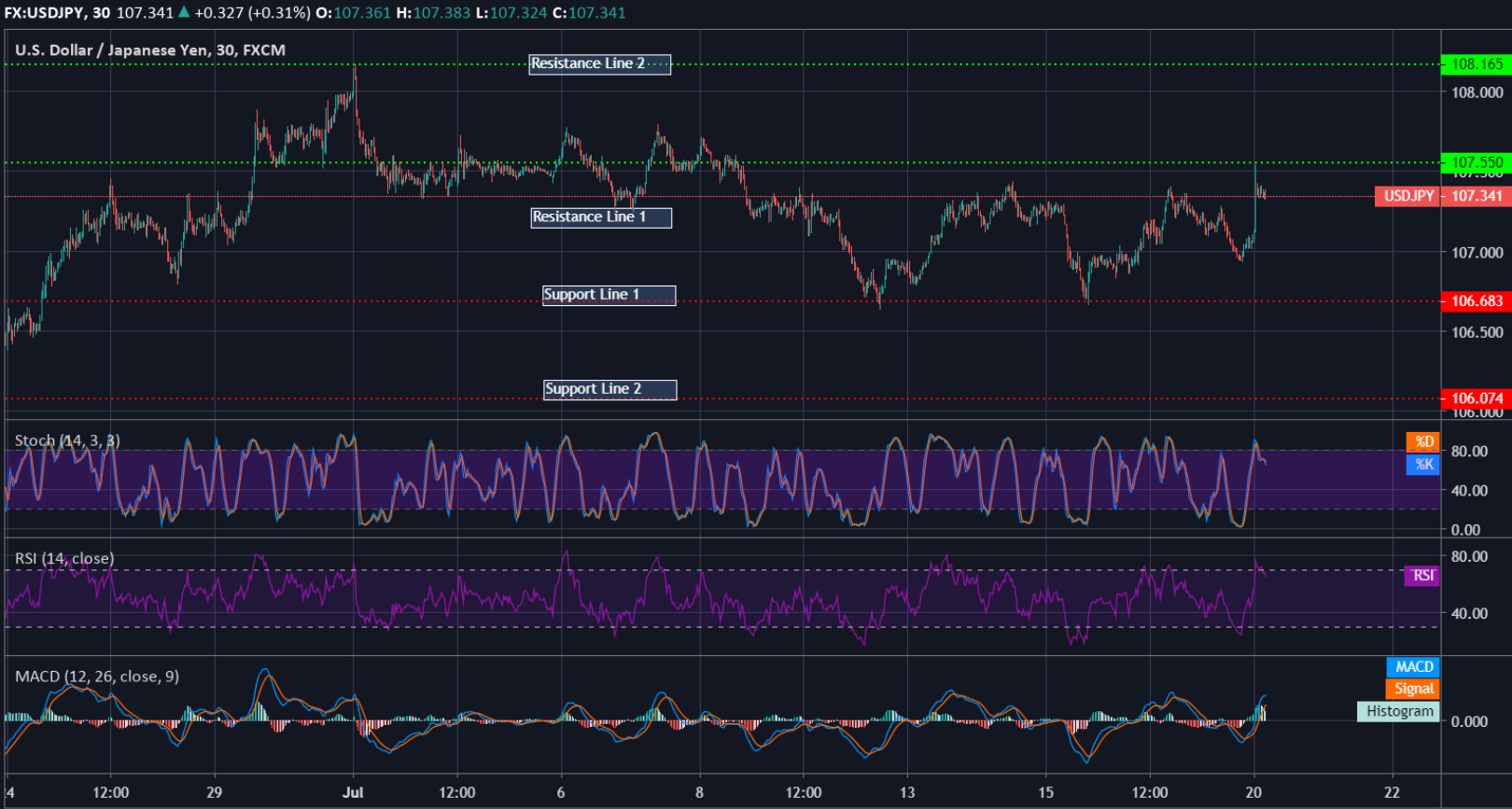Open the RSI (14, close) indicator title
Image resolution: width=1512 pixels, height=809 pixels.
64,558
